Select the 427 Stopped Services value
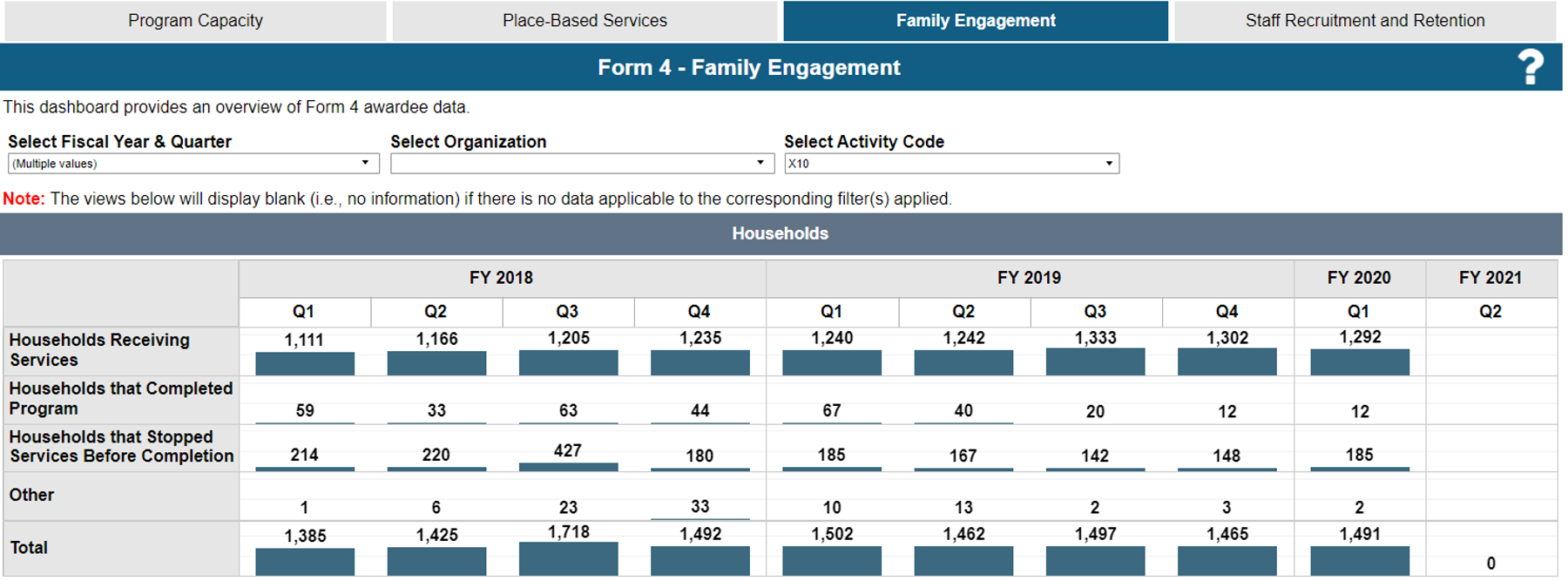1568x581 pixels. point(568,450)
